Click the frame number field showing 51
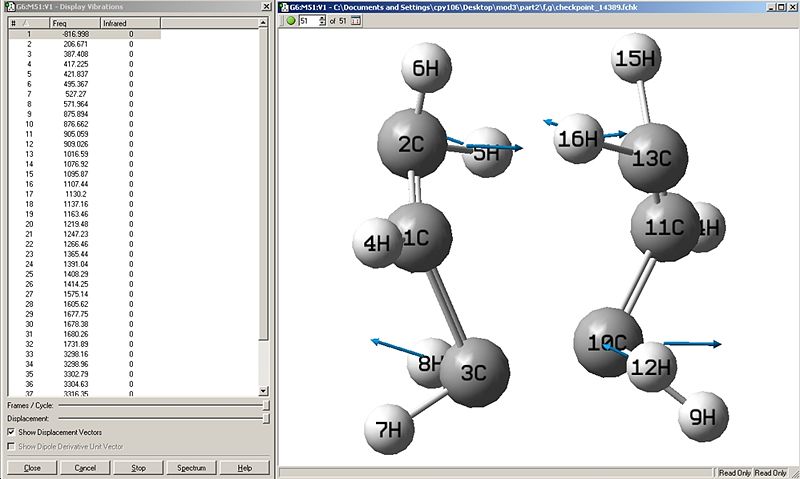 click(x=309, y=21)
